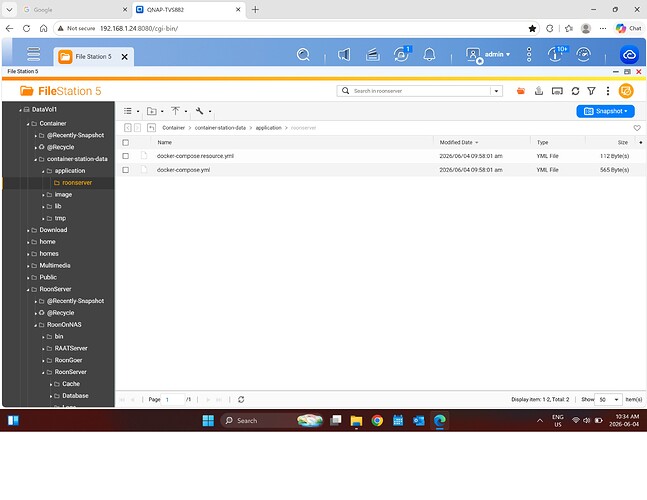Open the view mode list icon
Screen dimensions: 647x500
(x=128, y=111)
